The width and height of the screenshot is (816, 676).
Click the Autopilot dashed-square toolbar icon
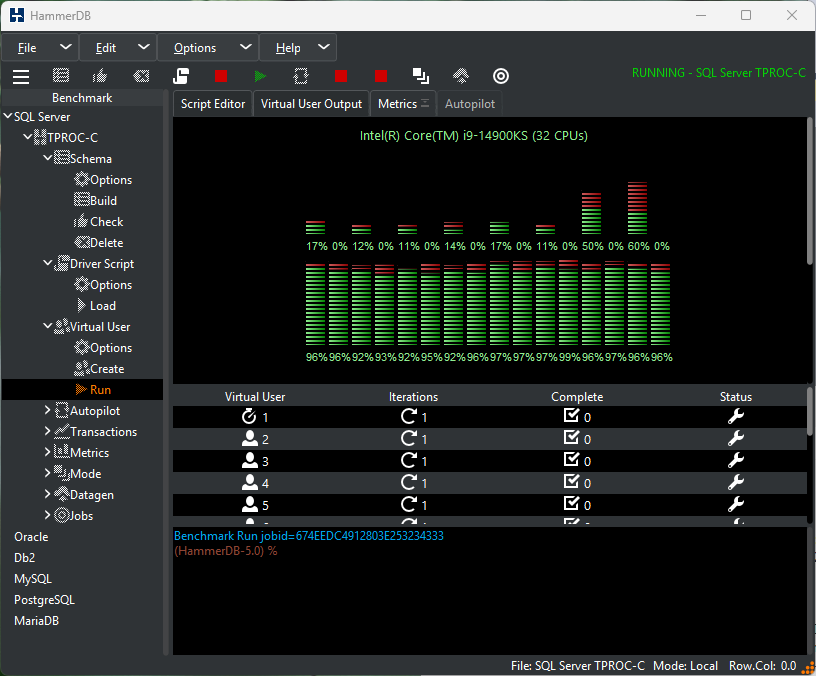(x=301, y=76)
